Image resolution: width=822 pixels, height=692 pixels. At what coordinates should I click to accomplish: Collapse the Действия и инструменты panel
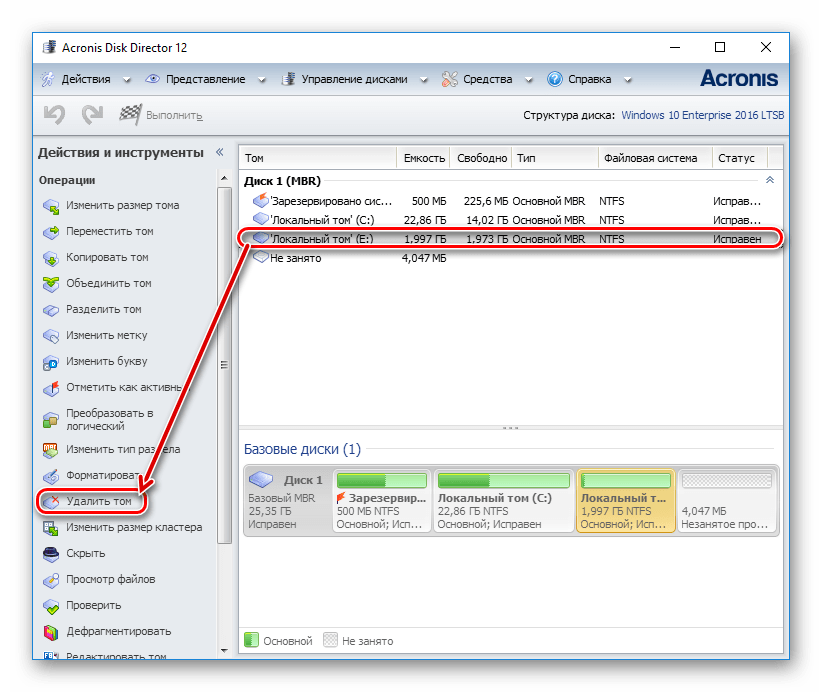click(x=219, y=153)
